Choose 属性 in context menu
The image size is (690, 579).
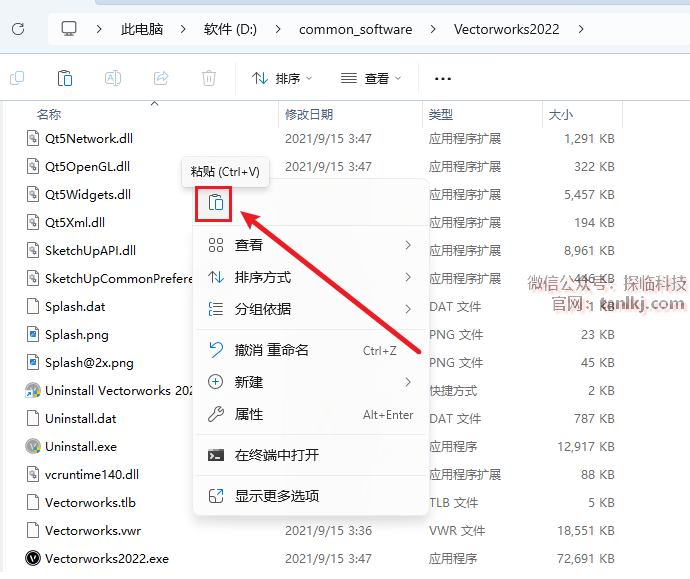[311, 414]
